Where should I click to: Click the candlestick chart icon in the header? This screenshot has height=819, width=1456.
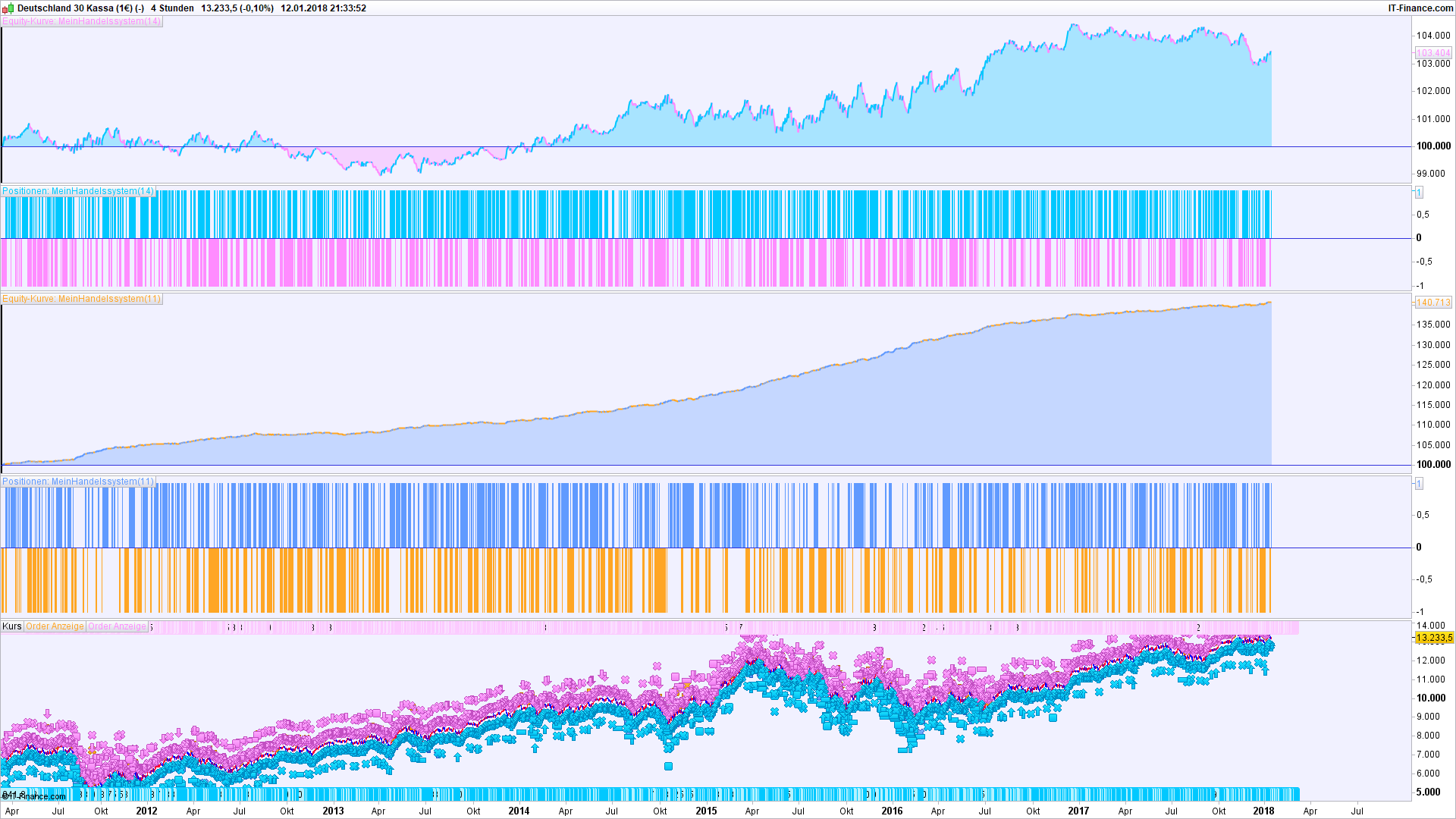pyautogui.click(x=8, y=8)
